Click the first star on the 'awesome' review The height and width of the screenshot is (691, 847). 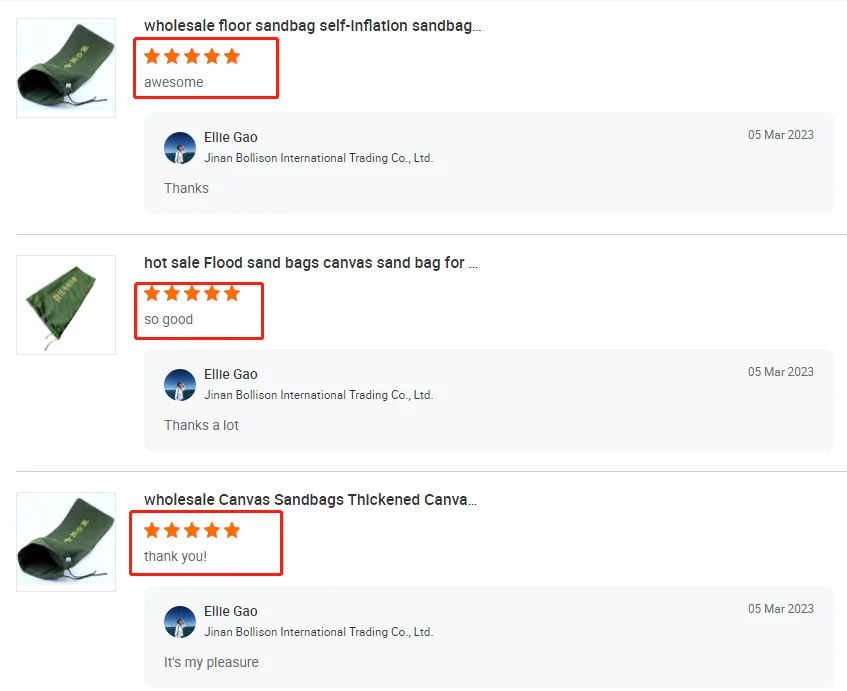pyautogui.click(x=152, y=56)
